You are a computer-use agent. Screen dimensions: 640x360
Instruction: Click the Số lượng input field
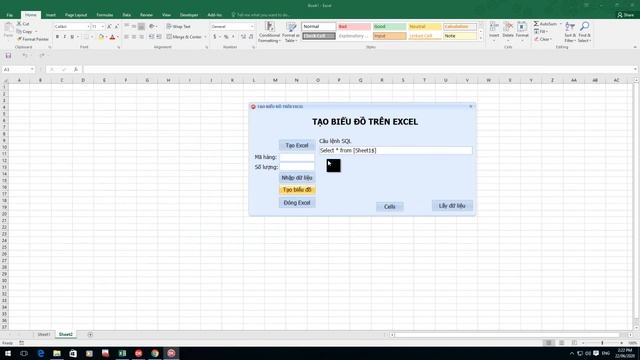297,167
